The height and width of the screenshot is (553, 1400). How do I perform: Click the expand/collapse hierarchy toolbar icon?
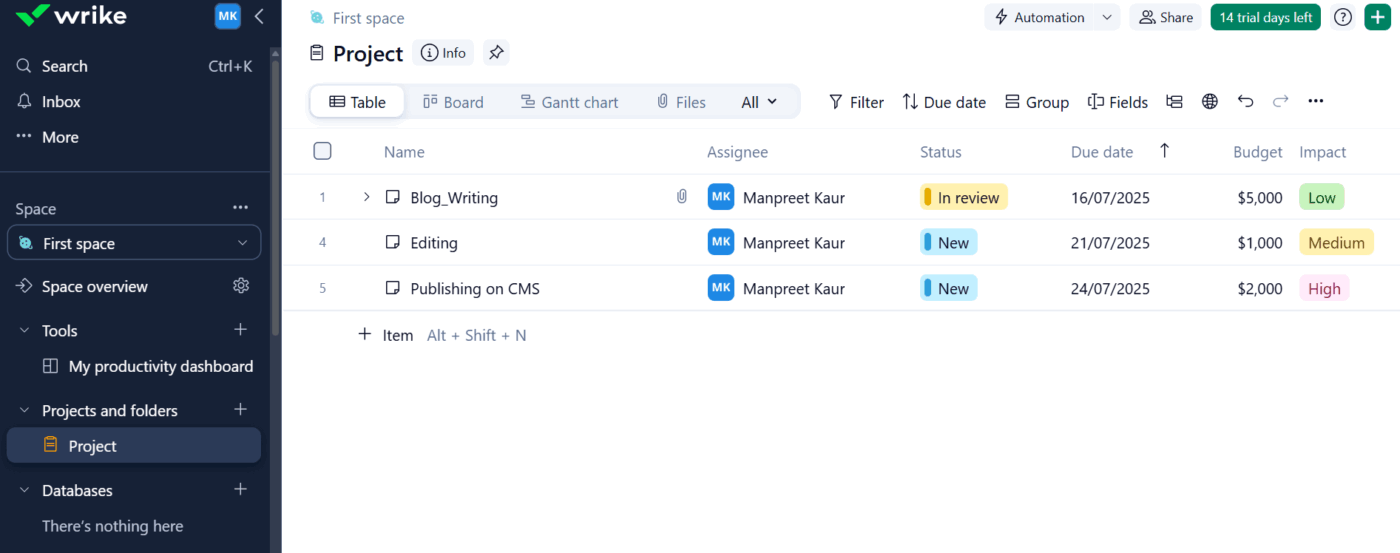pos(1174,102)
